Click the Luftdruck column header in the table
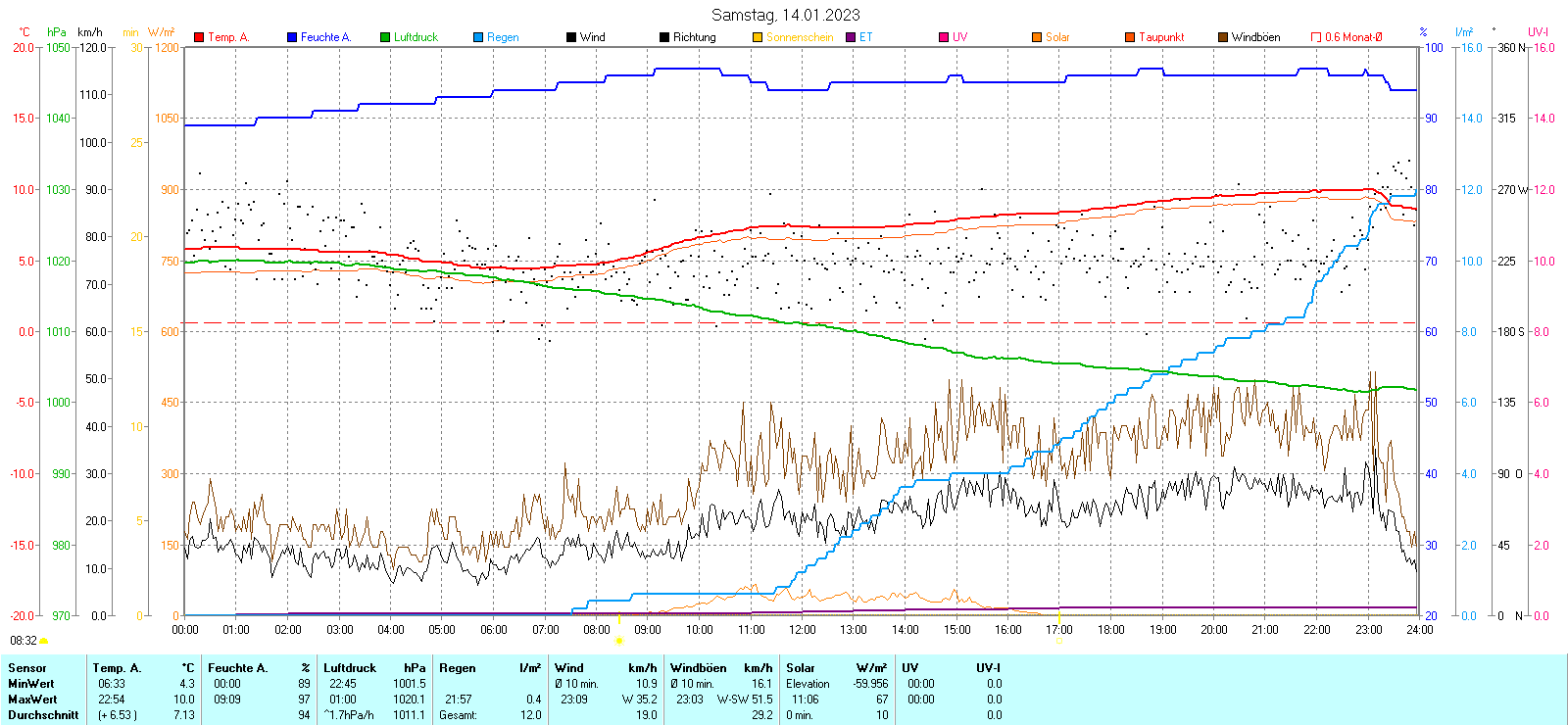The height and width of the screenshot is (725, 1568). click(x=350, y=668)
